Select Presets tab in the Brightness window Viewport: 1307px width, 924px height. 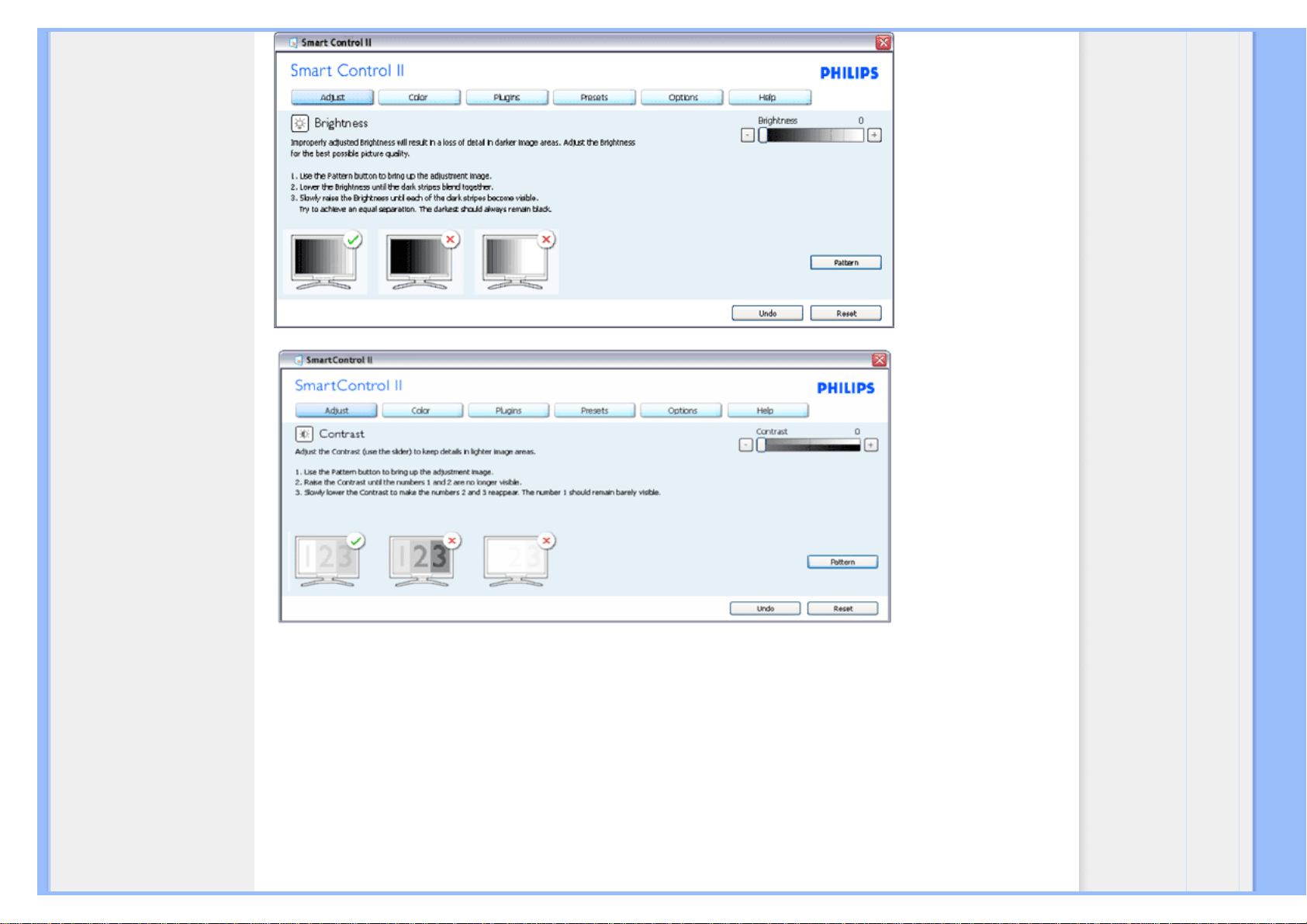[x=594, y=98]
